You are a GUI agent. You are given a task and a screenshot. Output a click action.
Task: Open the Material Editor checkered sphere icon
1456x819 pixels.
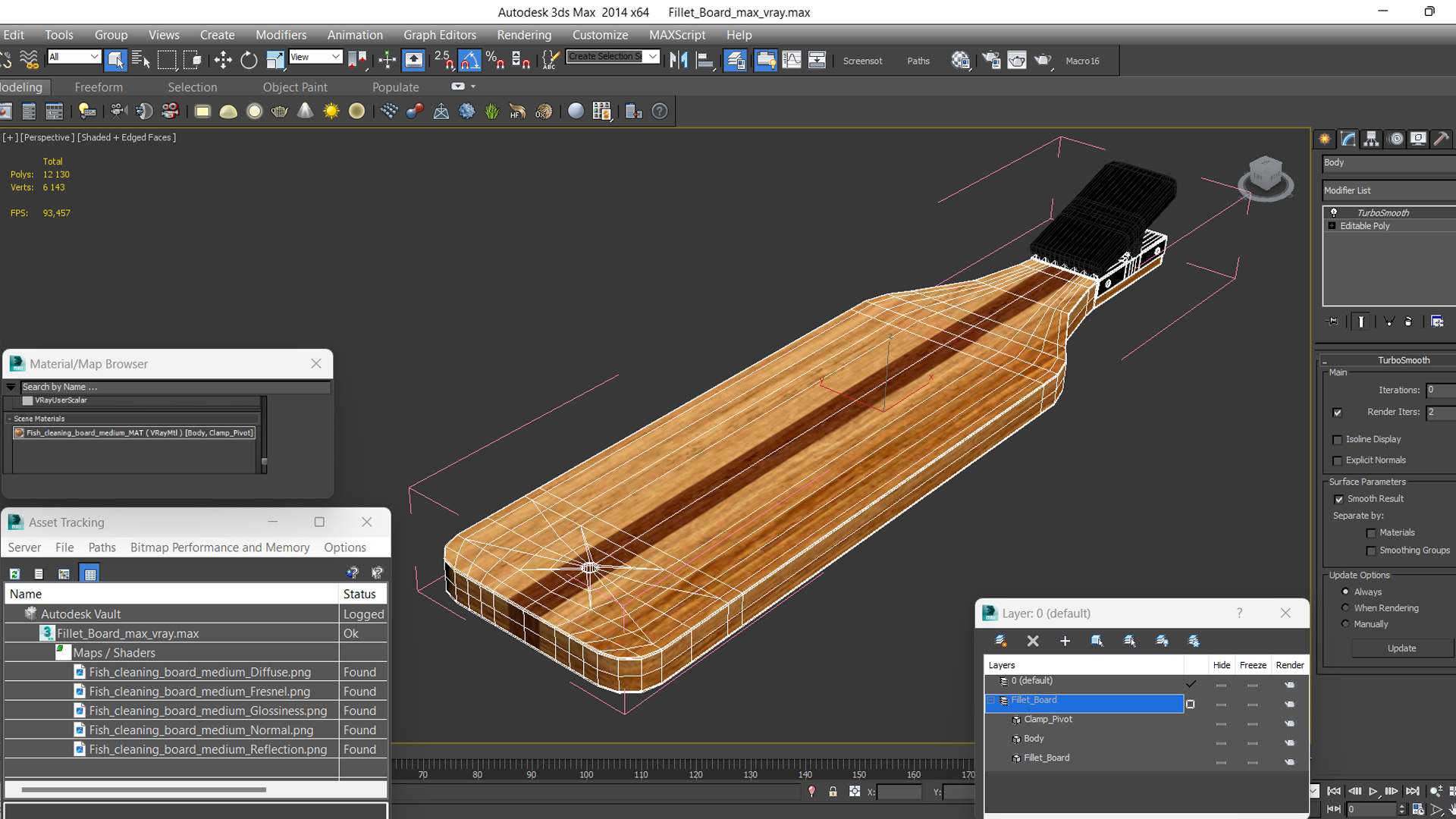[x=960, y=60]
